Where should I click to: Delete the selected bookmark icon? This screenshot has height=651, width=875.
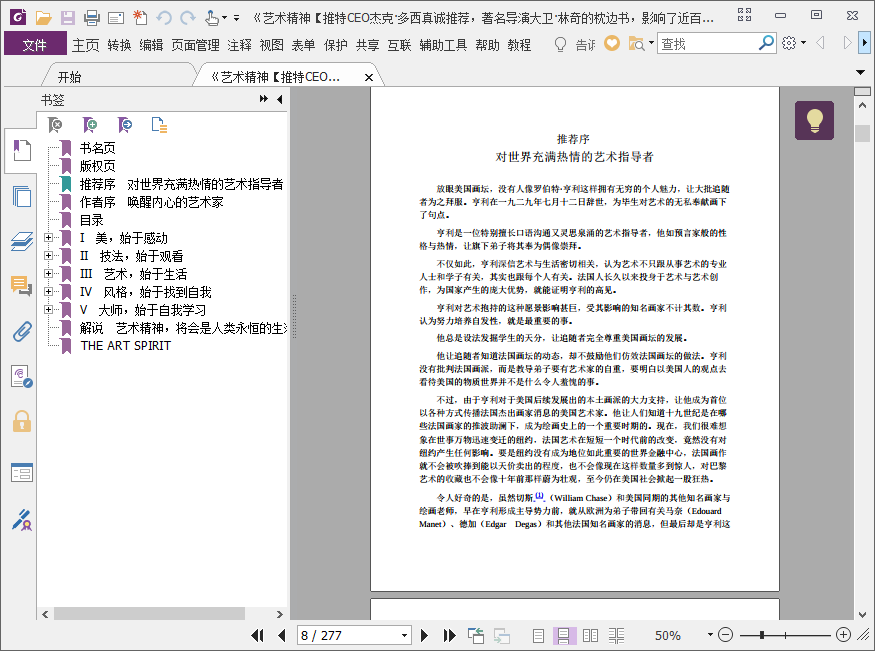55,125
